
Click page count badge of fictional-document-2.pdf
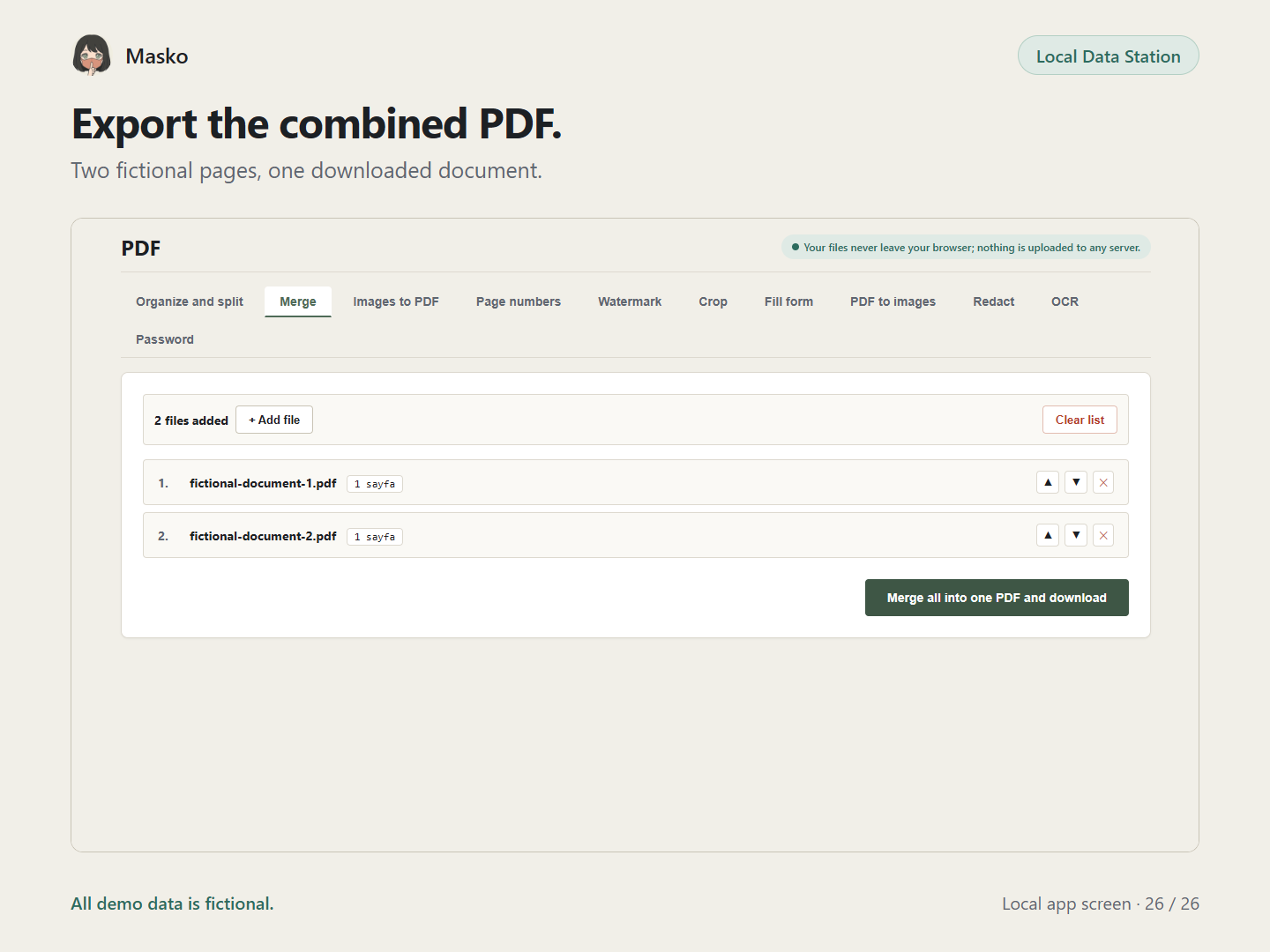375,537
